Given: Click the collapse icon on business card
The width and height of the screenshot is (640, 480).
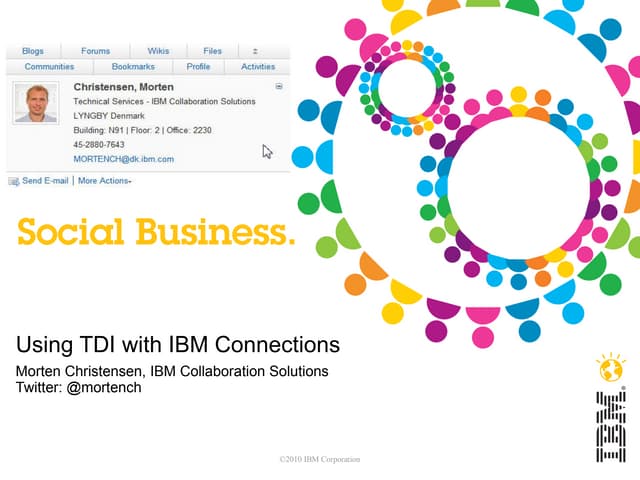Looking at the screenshot, I should coord(279,87).
